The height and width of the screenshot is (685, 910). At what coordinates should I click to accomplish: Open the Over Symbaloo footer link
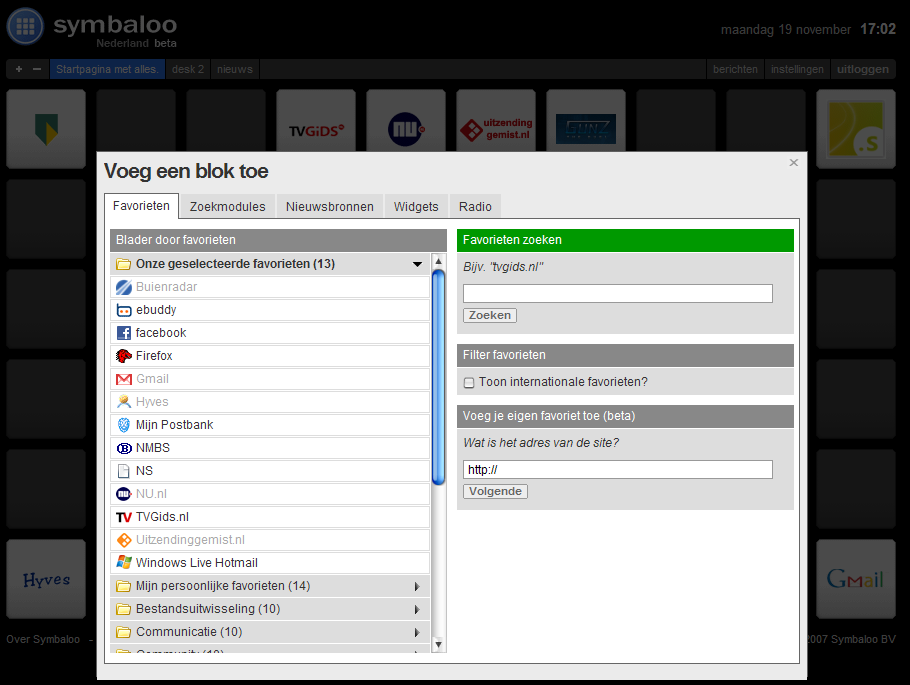pyautogui.click(x=43, y=639)
